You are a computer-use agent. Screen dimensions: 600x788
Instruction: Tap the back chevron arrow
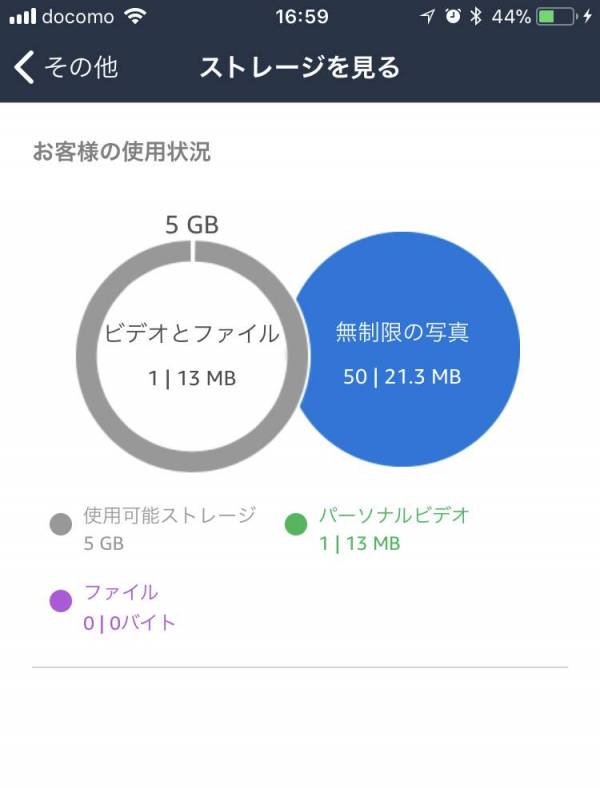(24, 67)
